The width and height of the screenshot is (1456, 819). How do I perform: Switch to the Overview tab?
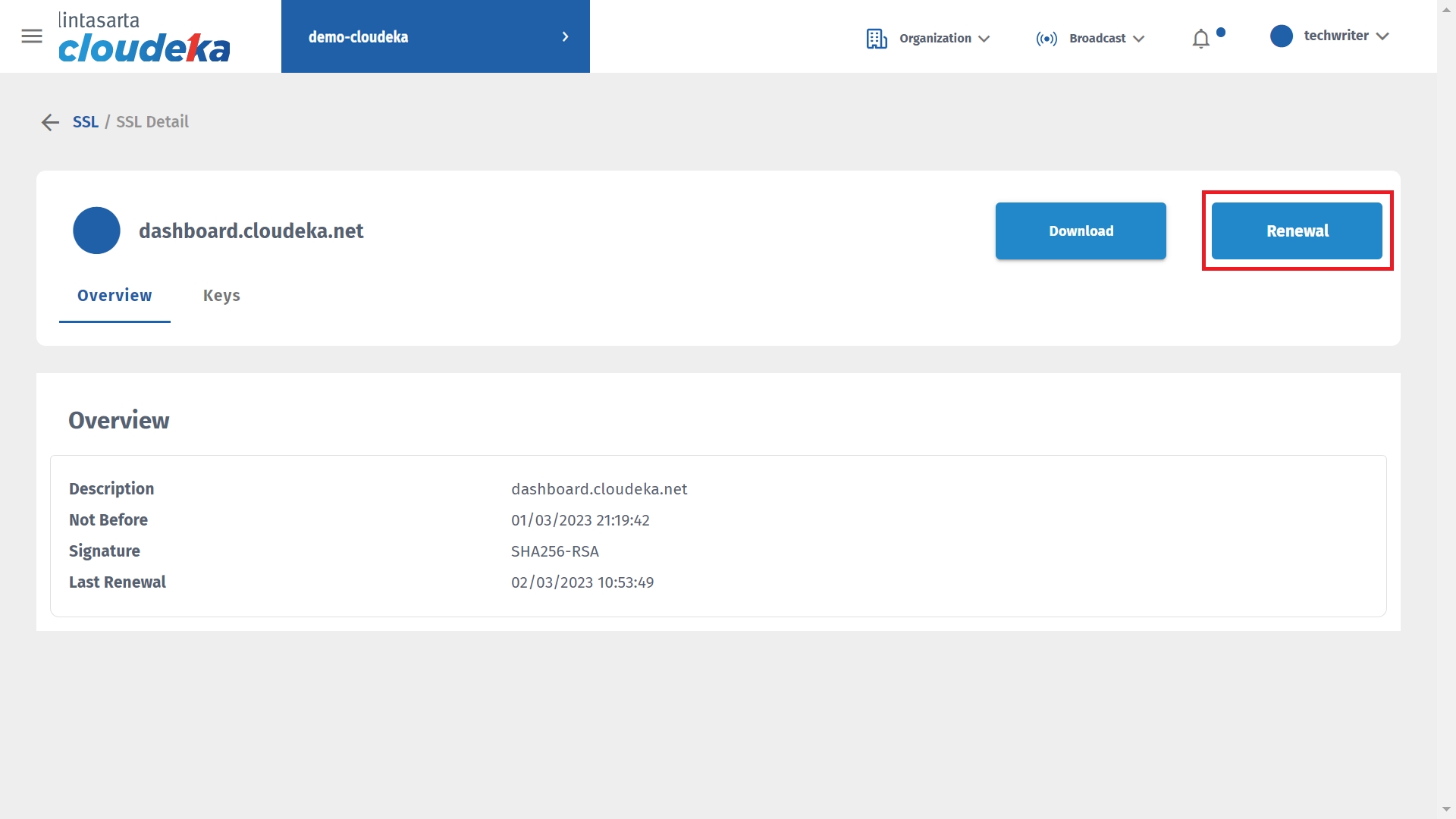coord(115,296)
